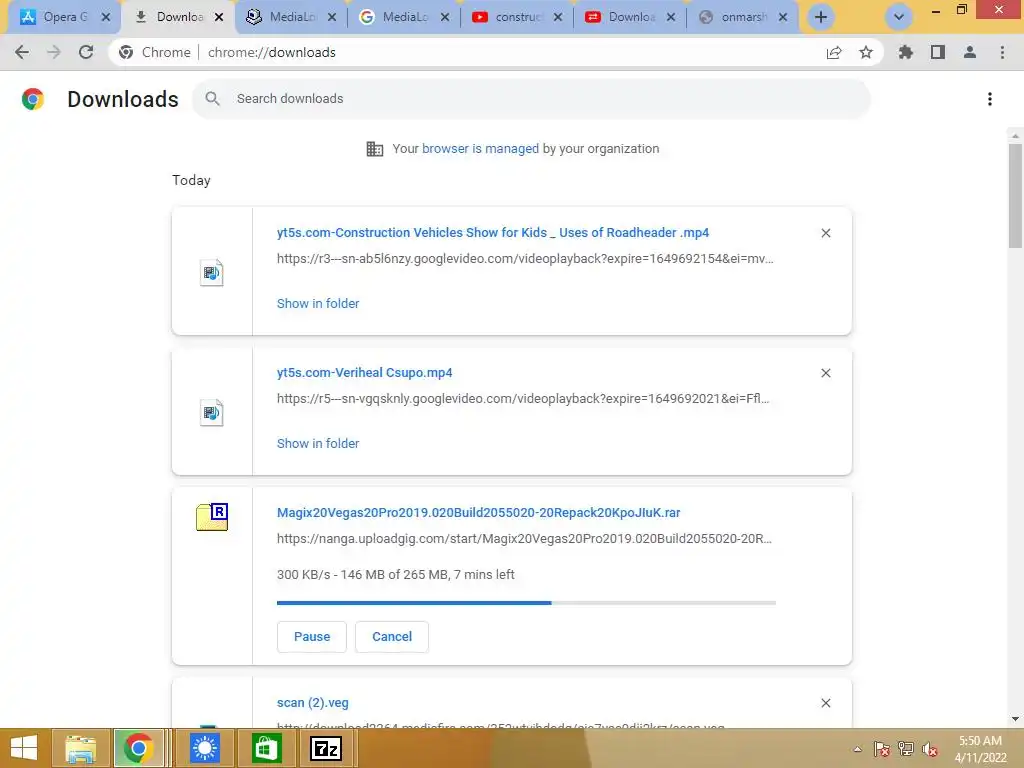This screenshot has width=1024, height=768.
Task: Reload the downloads page
Action: (x=86, y=52)
